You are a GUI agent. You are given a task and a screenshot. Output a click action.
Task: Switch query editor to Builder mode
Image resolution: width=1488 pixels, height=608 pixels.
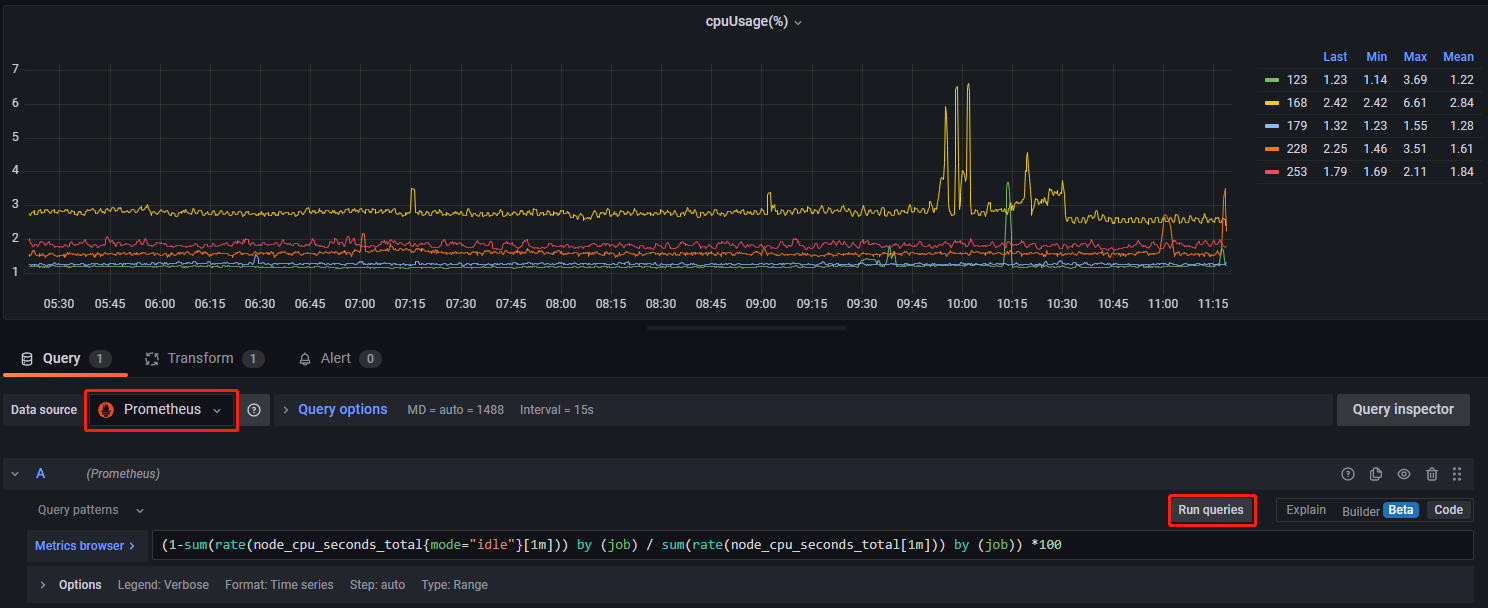(1361, 510)
